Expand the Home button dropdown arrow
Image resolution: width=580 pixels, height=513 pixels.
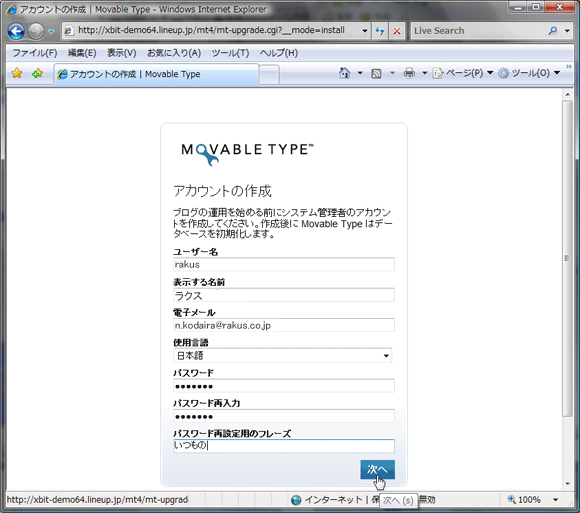tap(360, 73)
